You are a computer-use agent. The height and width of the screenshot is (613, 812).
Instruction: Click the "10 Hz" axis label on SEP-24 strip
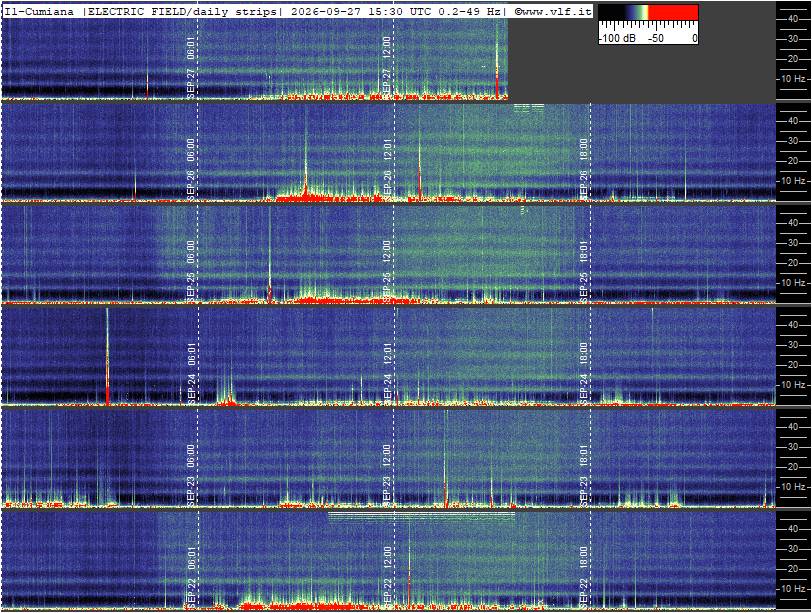pos(794,385)
